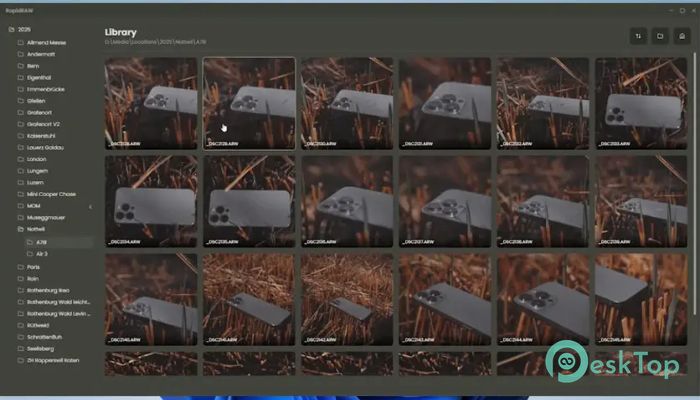Select the Rothenburg Wald leicht... folder
This screenshot has height=400, width=700.
(x=58, y=302)
